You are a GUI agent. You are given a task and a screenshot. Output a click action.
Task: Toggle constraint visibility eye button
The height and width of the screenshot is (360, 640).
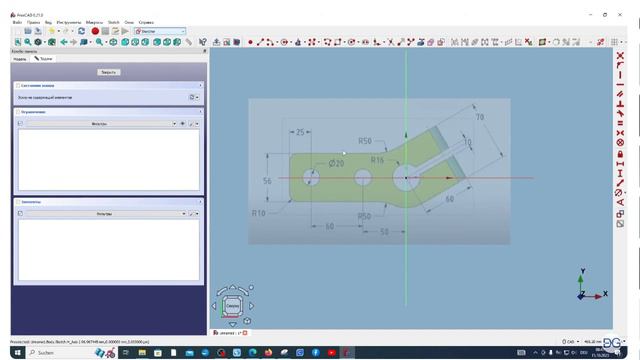[x=182, y=123]
